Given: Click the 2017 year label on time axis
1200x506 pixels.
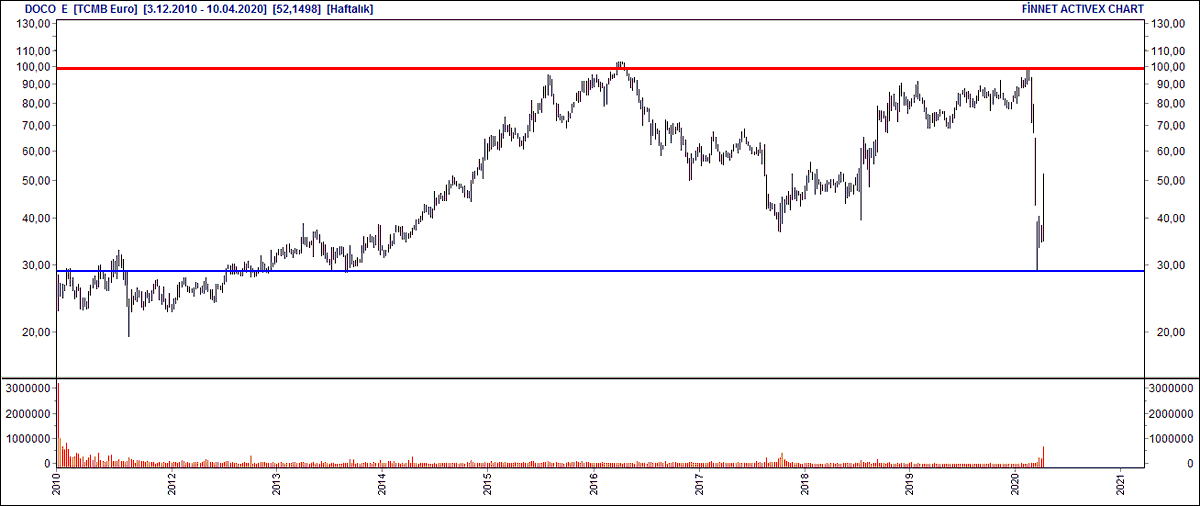Looking at the screenshot, I should point(700,485).
